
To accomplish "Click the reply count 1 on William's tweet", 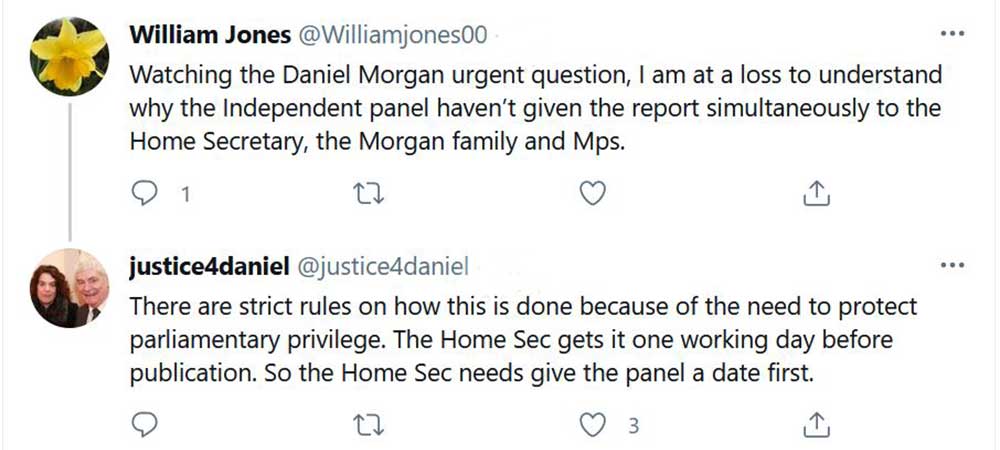I will click(x=185, y=194).
